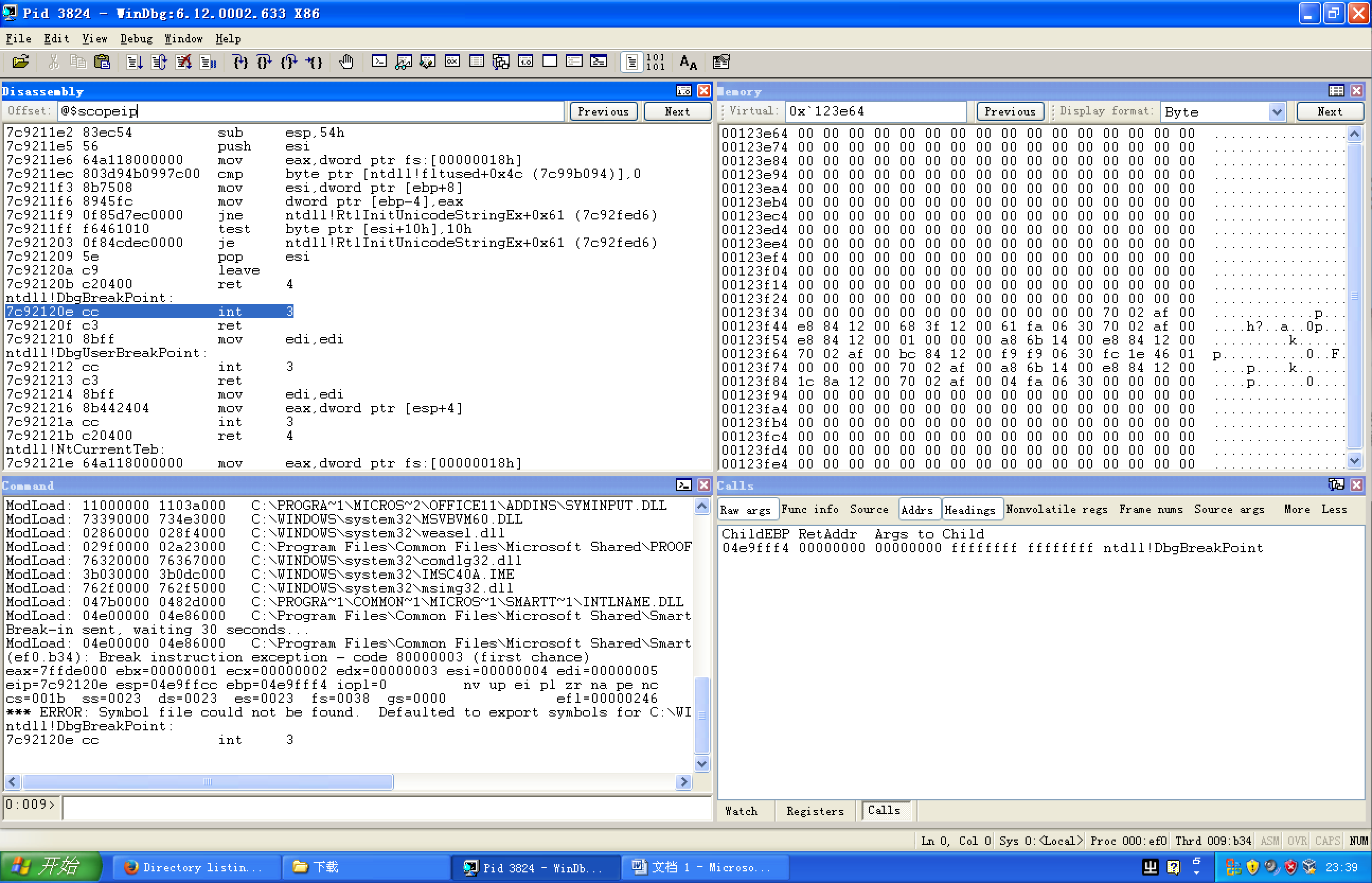
Task: Click the Paste toolbar icon
Action: point(102,62)
